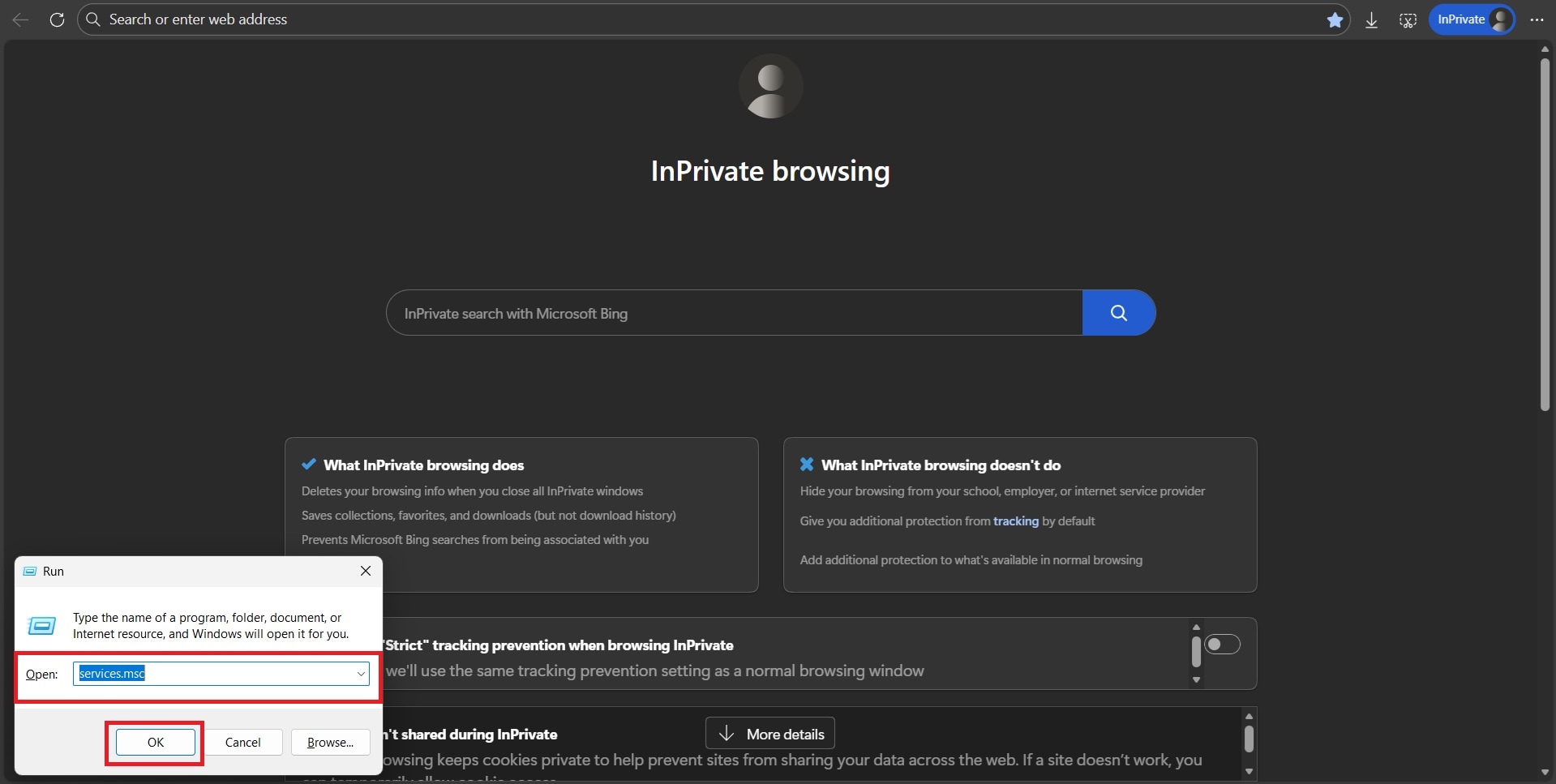The image size is (1556, 784).
Task: Click the More details button
Action: 770,734
